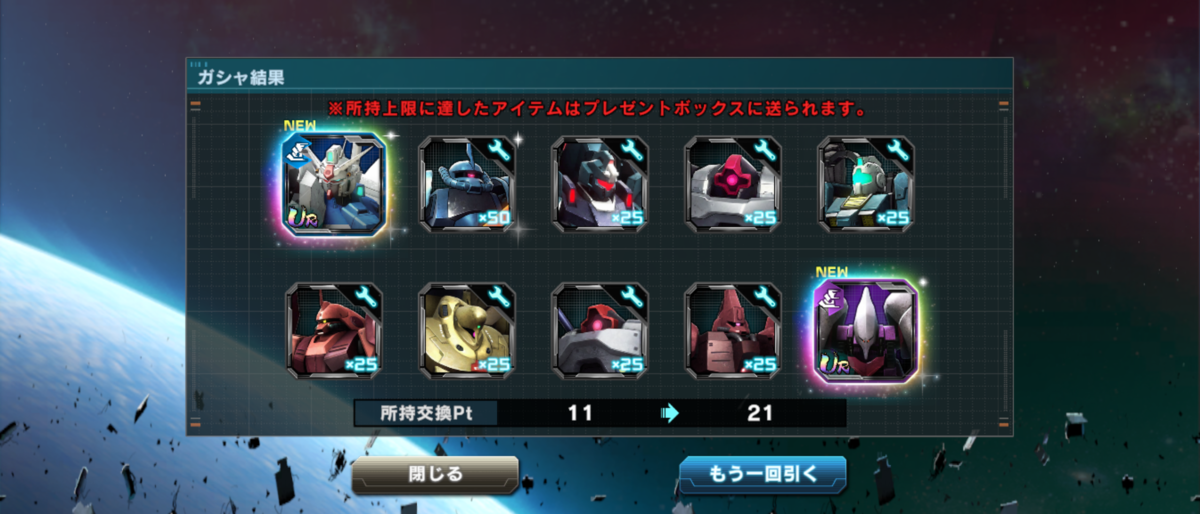This screenshot has height=514, width=1200.
Task: Click the もう一回引く draw again button
Action: pyautogui.click(x=763, y=474)
